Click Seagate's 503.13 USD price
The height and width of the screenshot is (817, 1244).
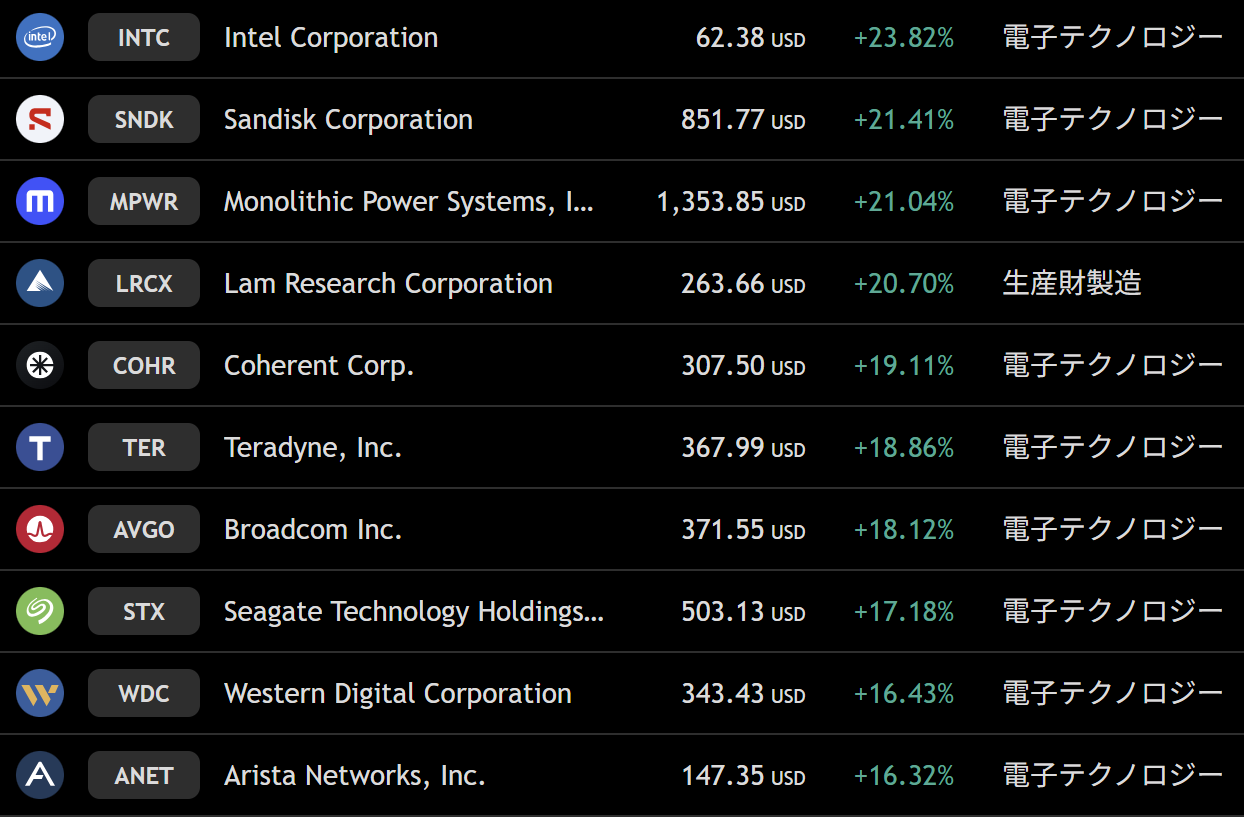[742, 612]
